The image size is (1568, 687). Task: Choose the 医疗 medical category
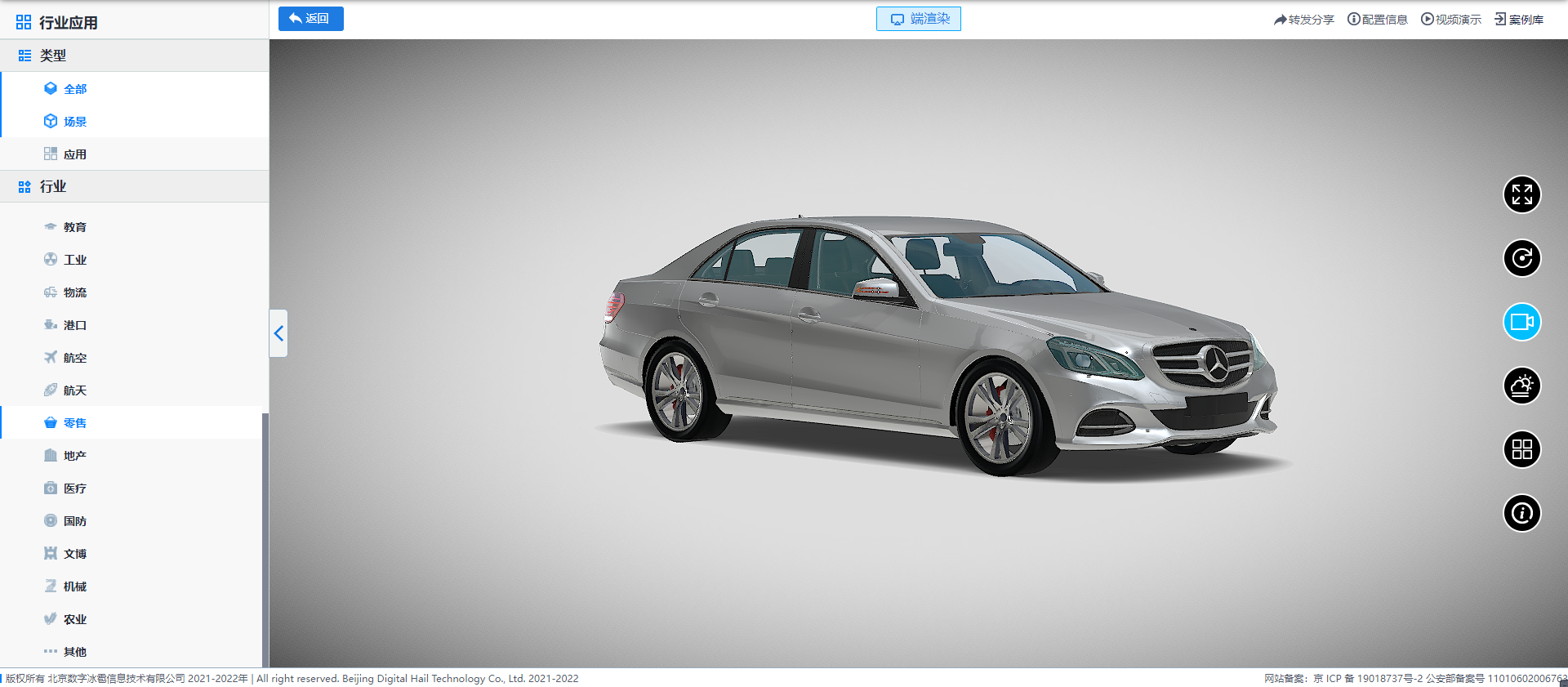click(131, 488)
